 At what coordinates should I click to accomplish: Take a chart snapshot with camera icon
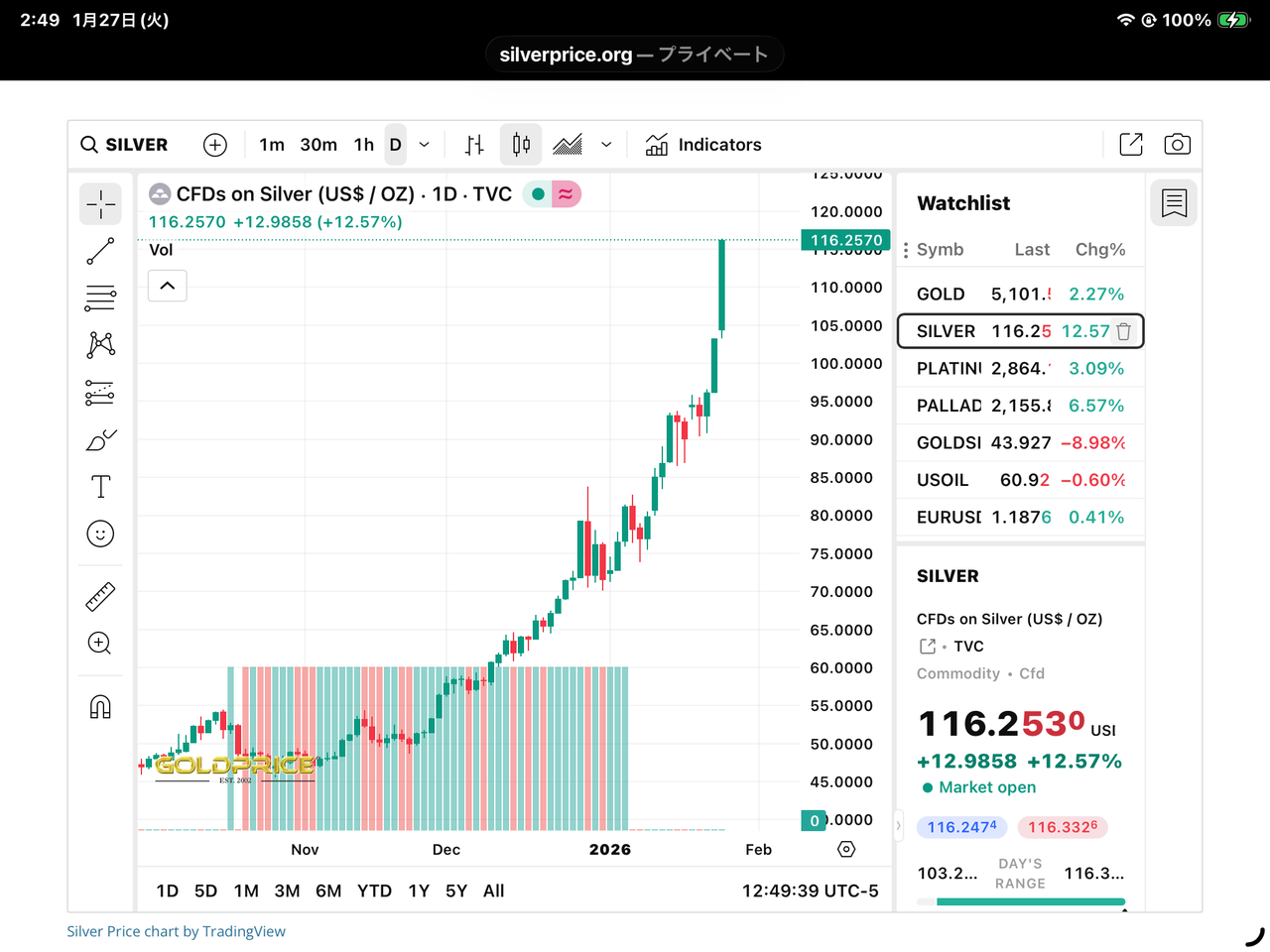[1177, 145]
